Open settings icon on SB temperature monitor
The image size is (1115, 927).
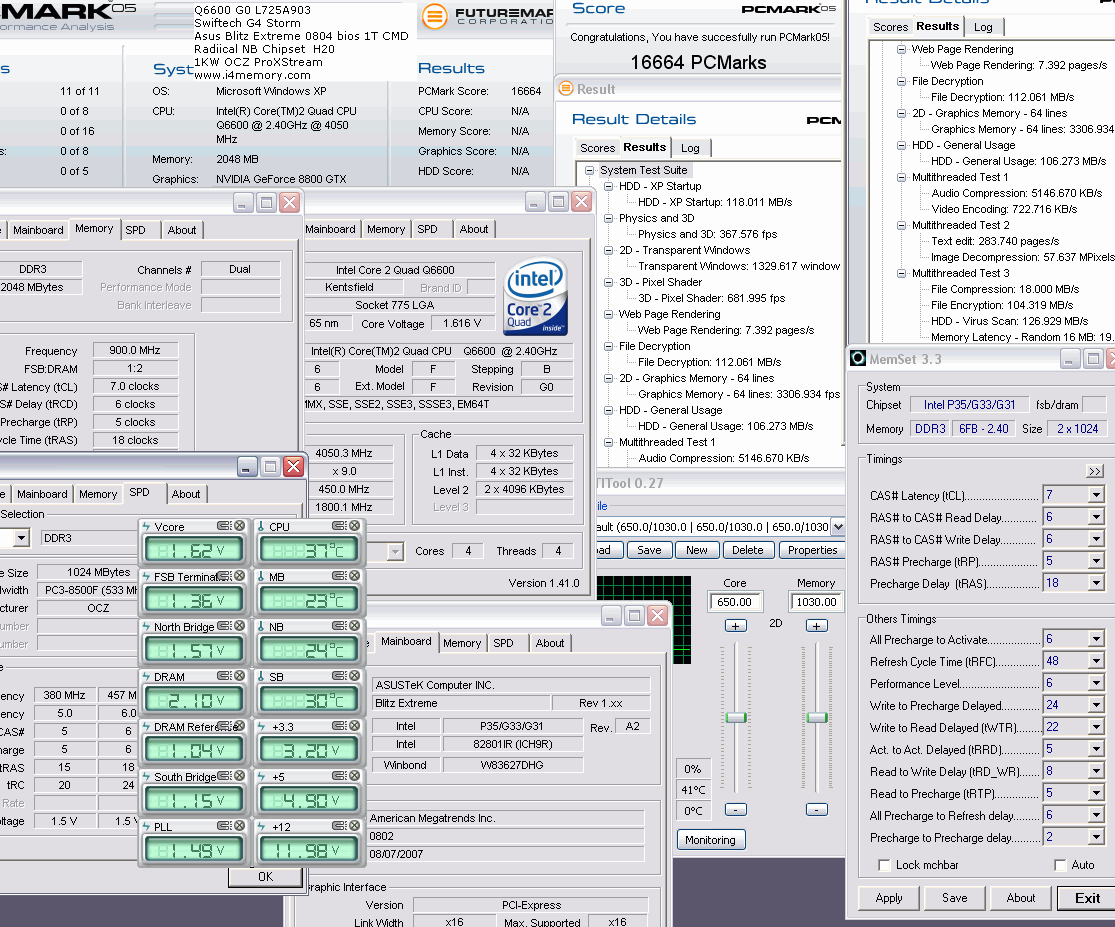[x=339, y=676]
